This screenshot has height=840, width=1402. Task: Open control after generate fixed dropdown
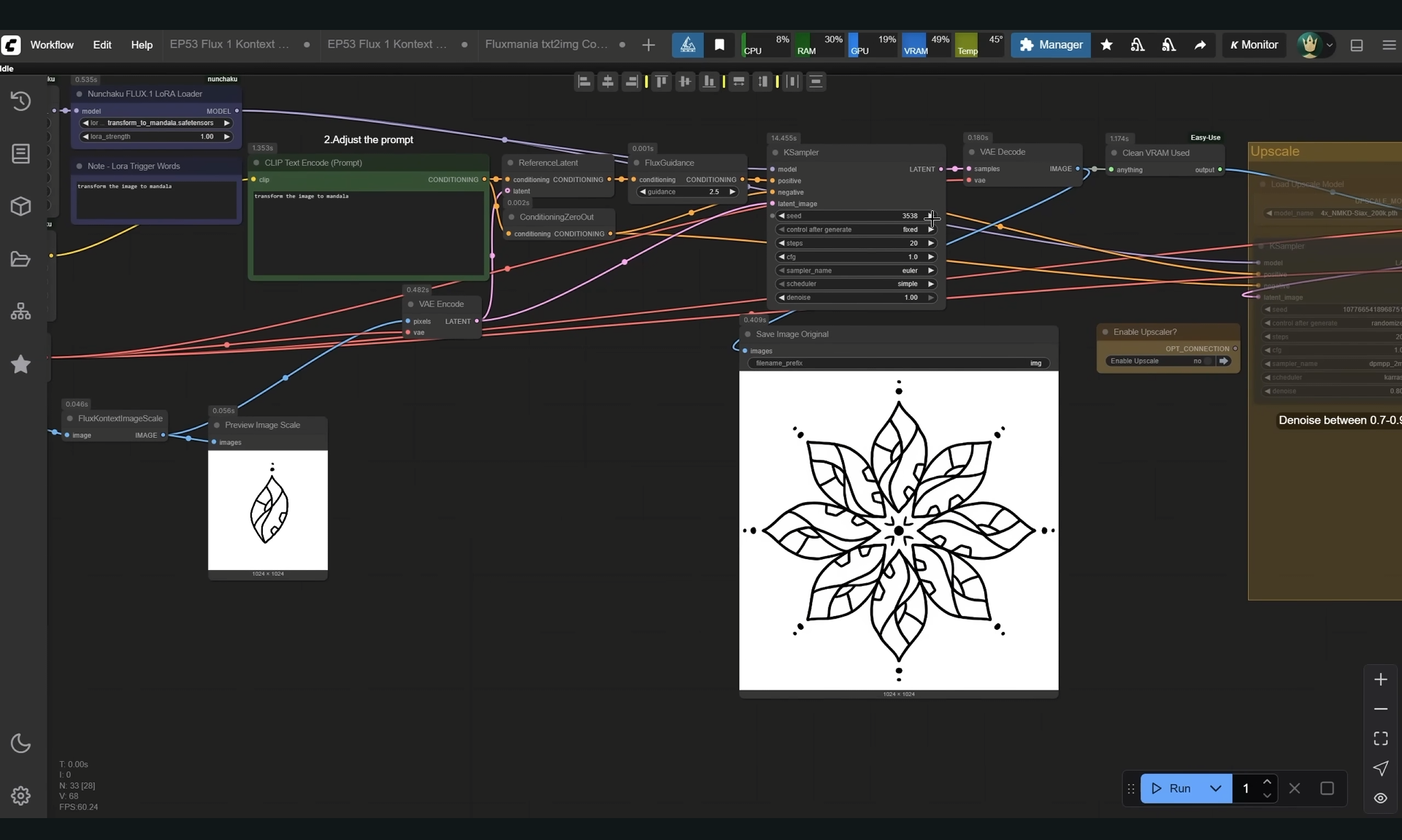856,229
